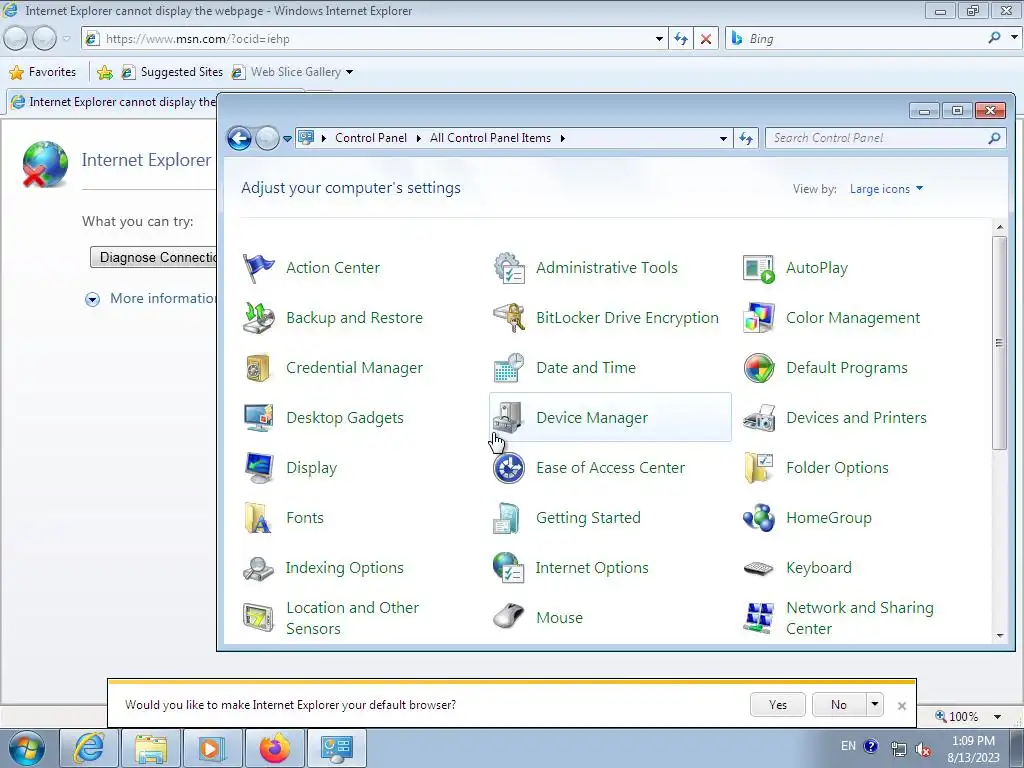Viewport: 1024px width, 768px height.
Task: Click the Firefox icon in the taskbar
Action: [275, 748]
